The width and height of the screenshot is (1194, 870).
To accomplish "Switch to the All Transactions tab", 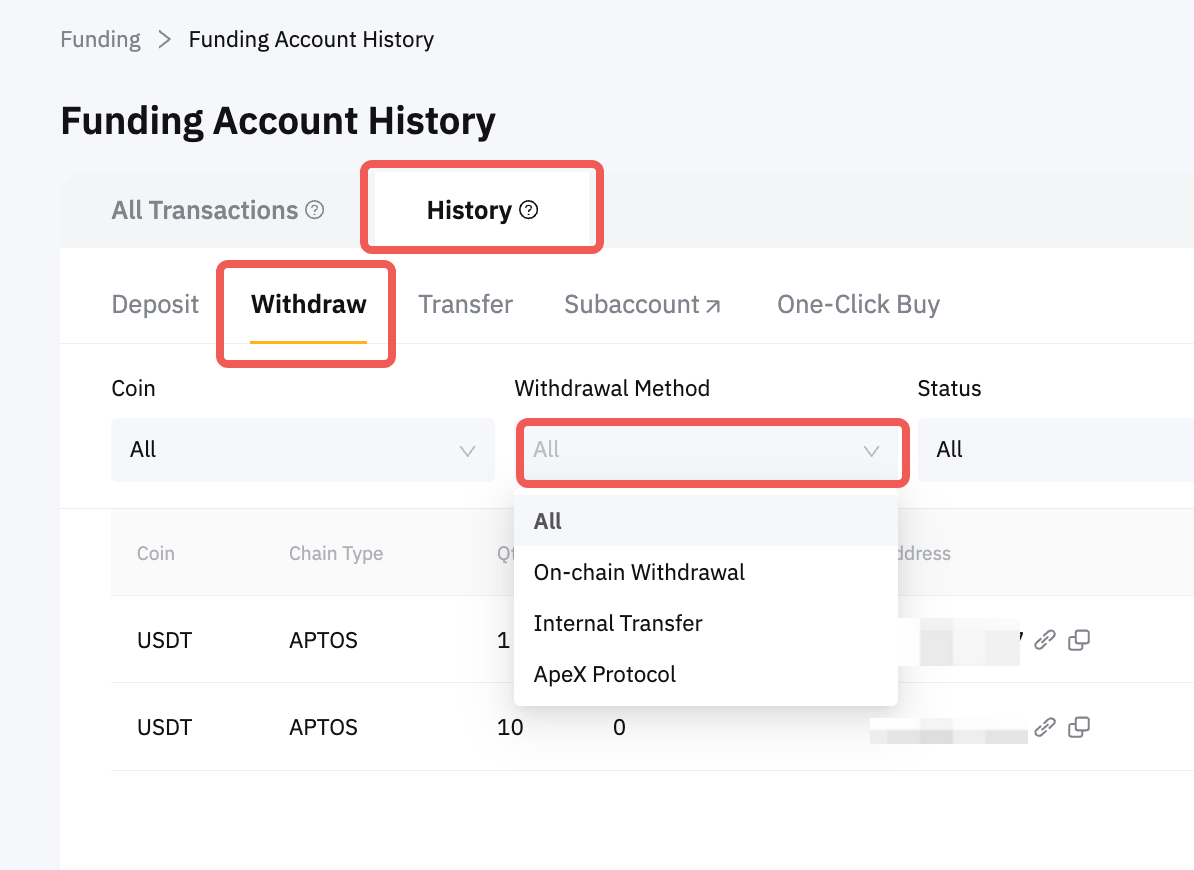I will coord(205,210).
